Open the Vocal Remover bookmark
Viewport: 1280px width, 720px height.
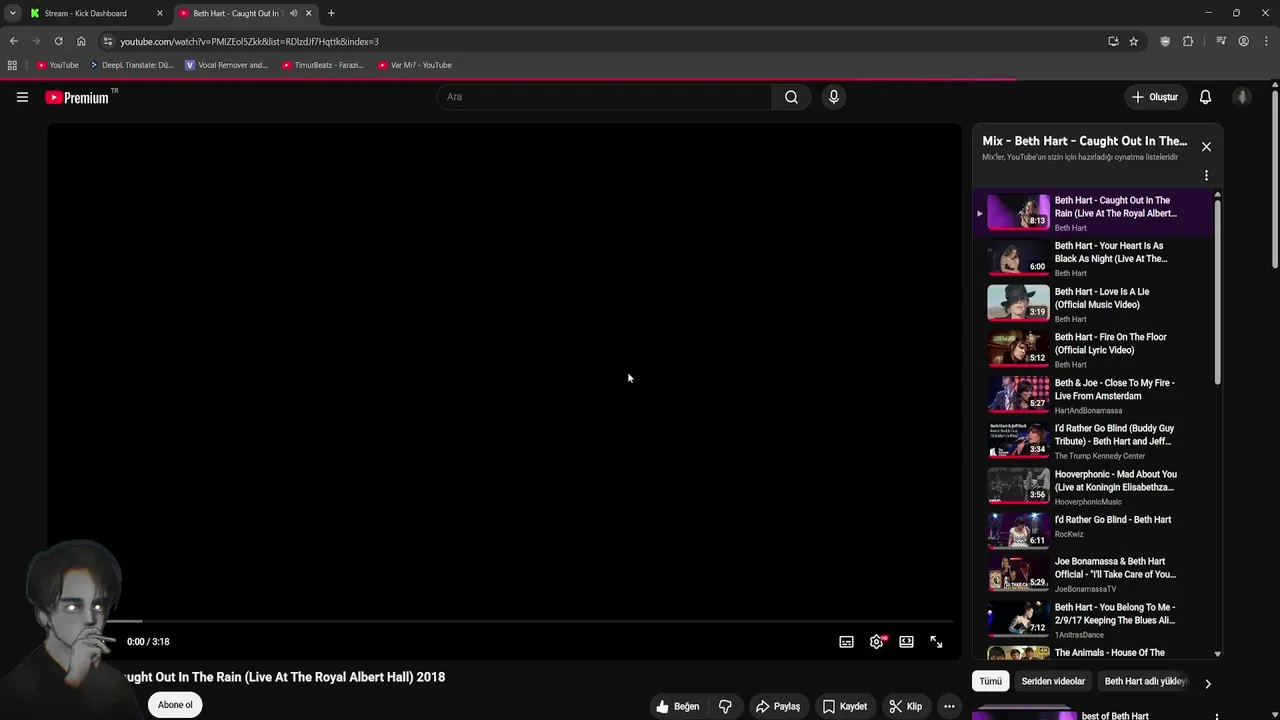click(227, 65)
